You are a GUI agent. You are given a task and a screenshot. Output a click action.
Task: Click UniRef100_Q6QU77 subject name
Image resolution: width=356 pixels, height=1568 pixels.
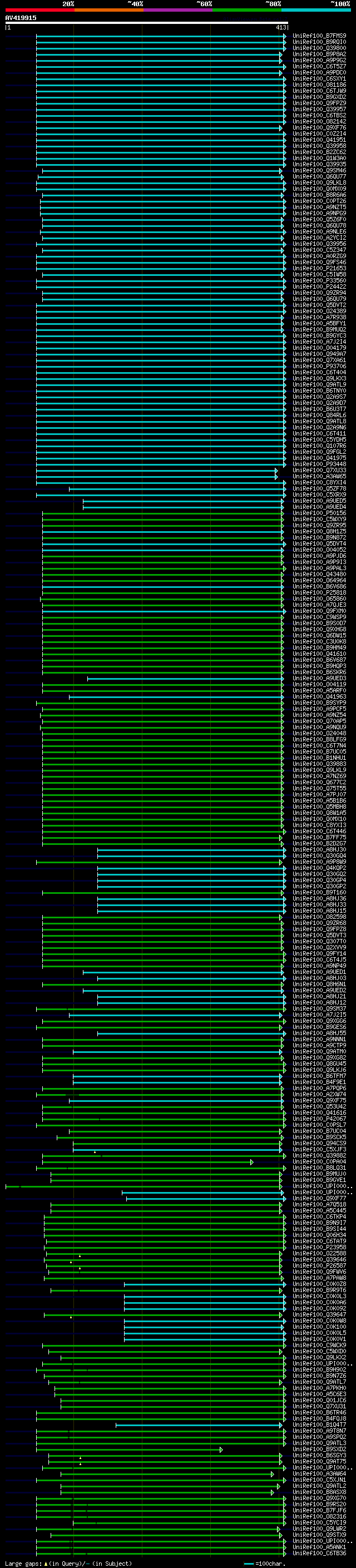click(319, 176)
